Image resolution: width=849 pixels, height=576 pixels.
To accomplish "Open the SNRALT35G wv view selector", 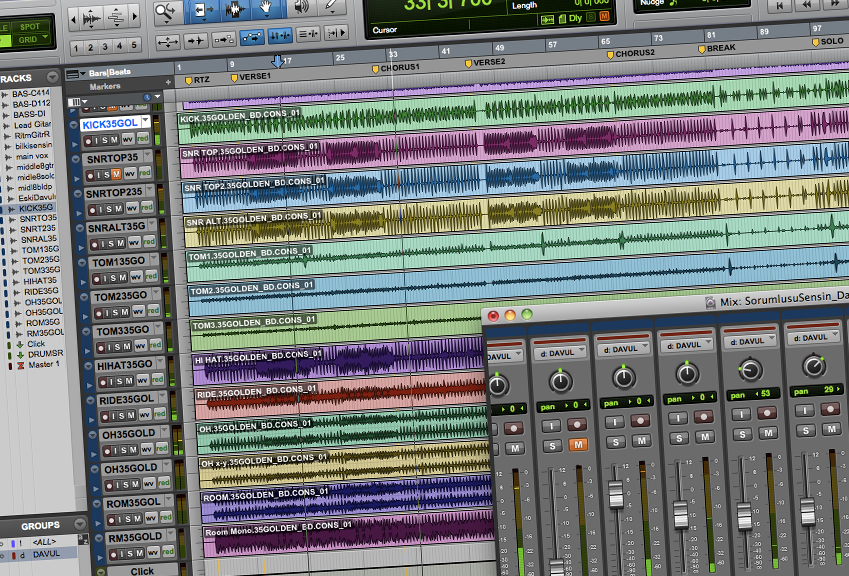I will coord(134,241).
